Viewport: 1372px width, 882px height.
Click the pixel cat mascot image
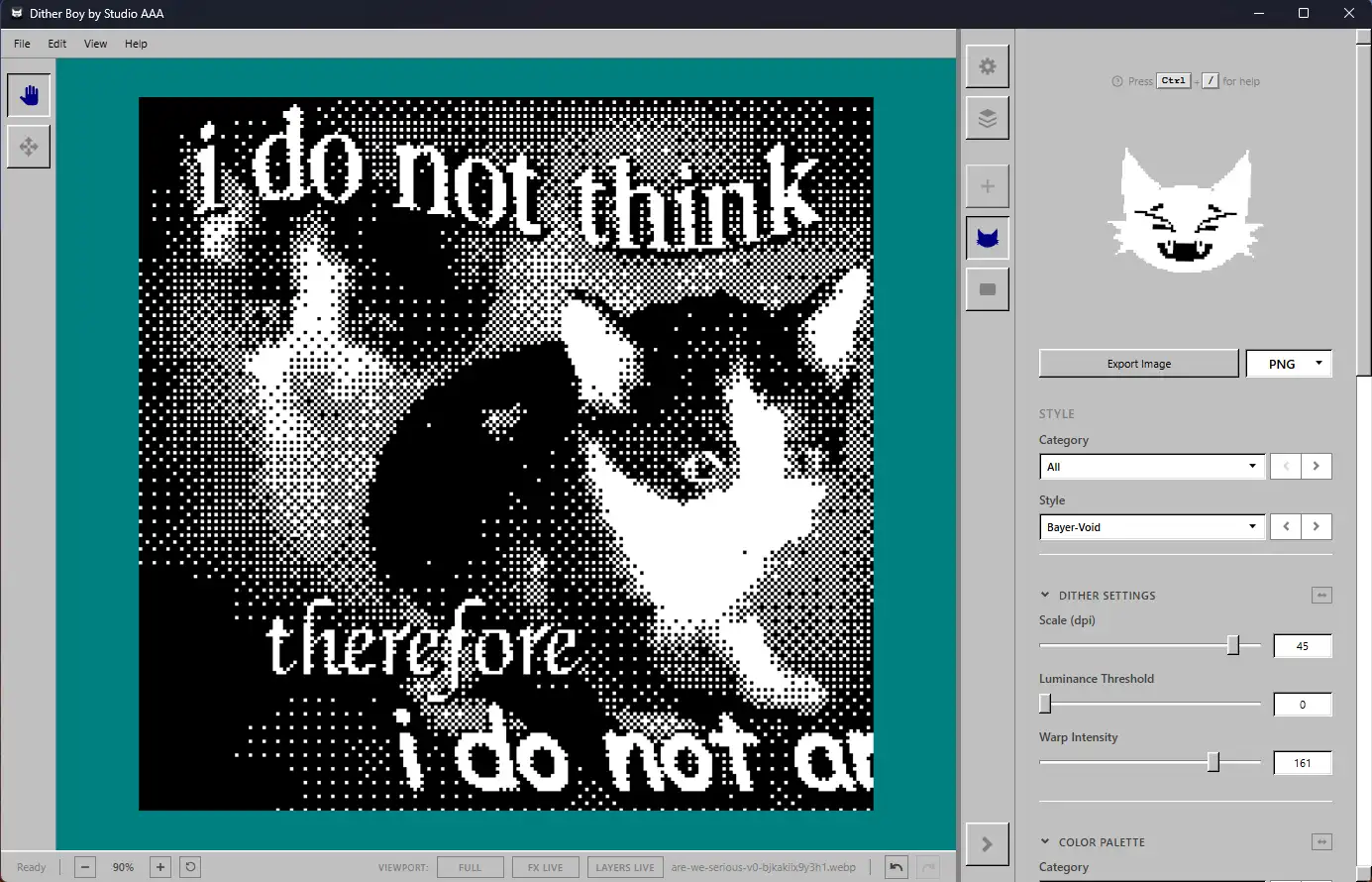pyautogui.click(x=1186, y=211)
